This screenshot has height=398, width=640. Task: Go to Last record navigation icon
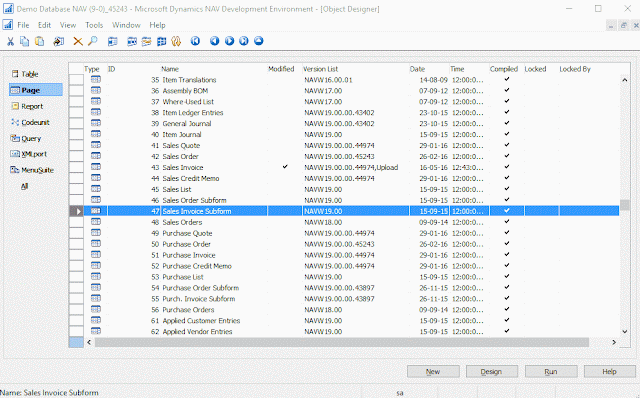(x=244, y=41)
